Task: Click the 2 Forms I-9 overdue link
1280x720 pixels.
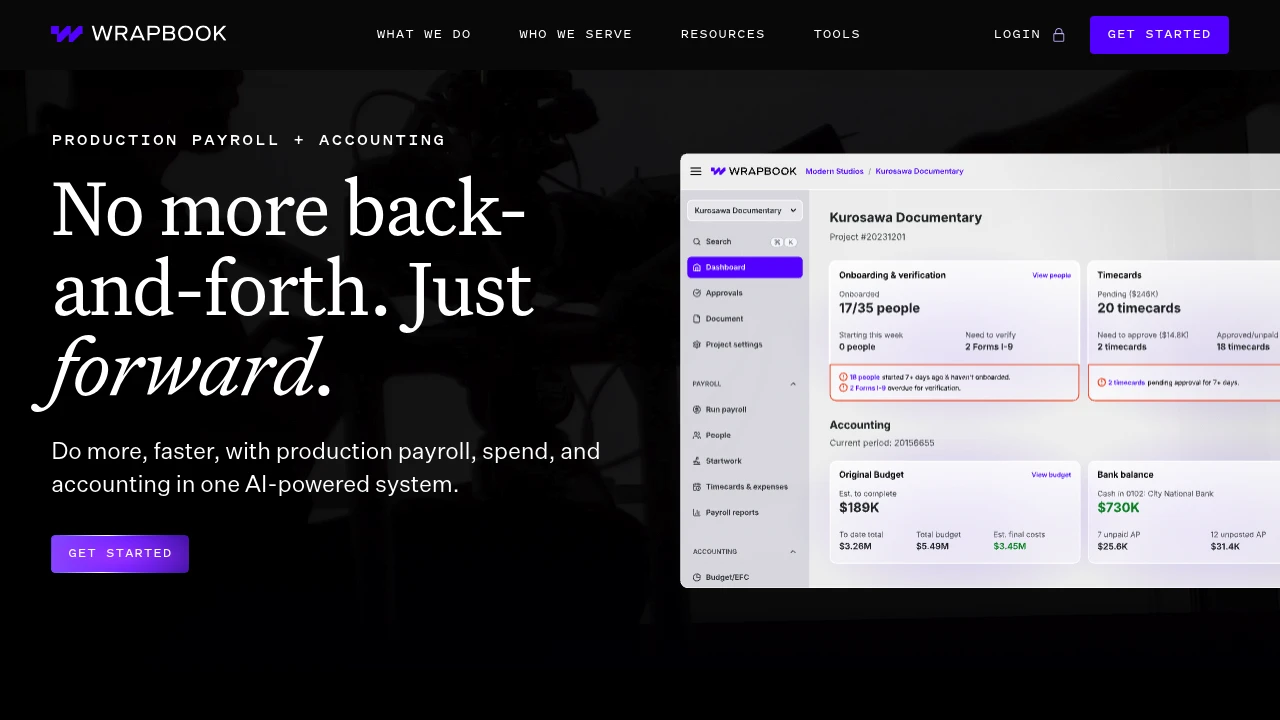Action: (x=868, y=388)
